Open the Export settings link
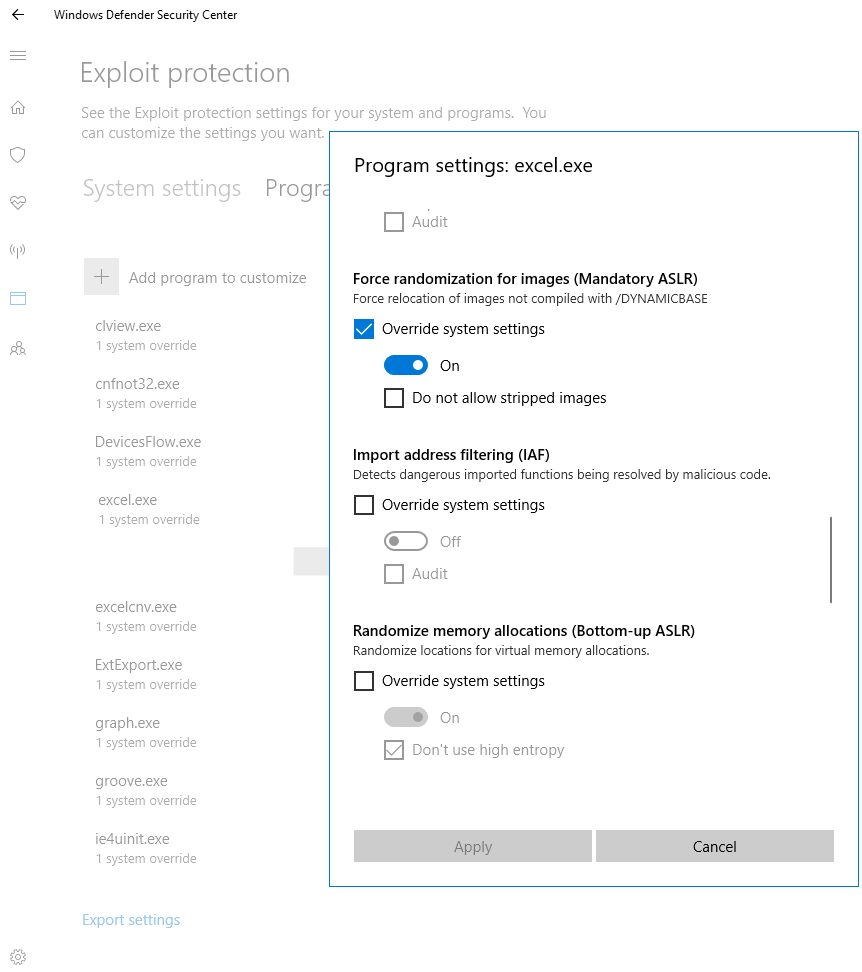Screen dimensions: 862x972 coord(131,919)
